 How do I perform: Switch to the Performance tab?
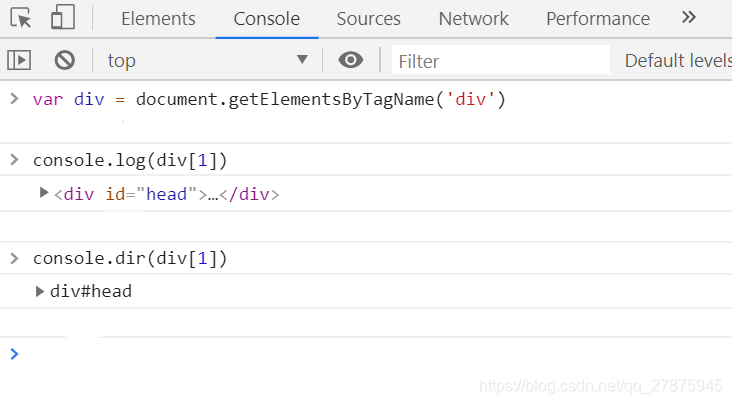(598, 19)
